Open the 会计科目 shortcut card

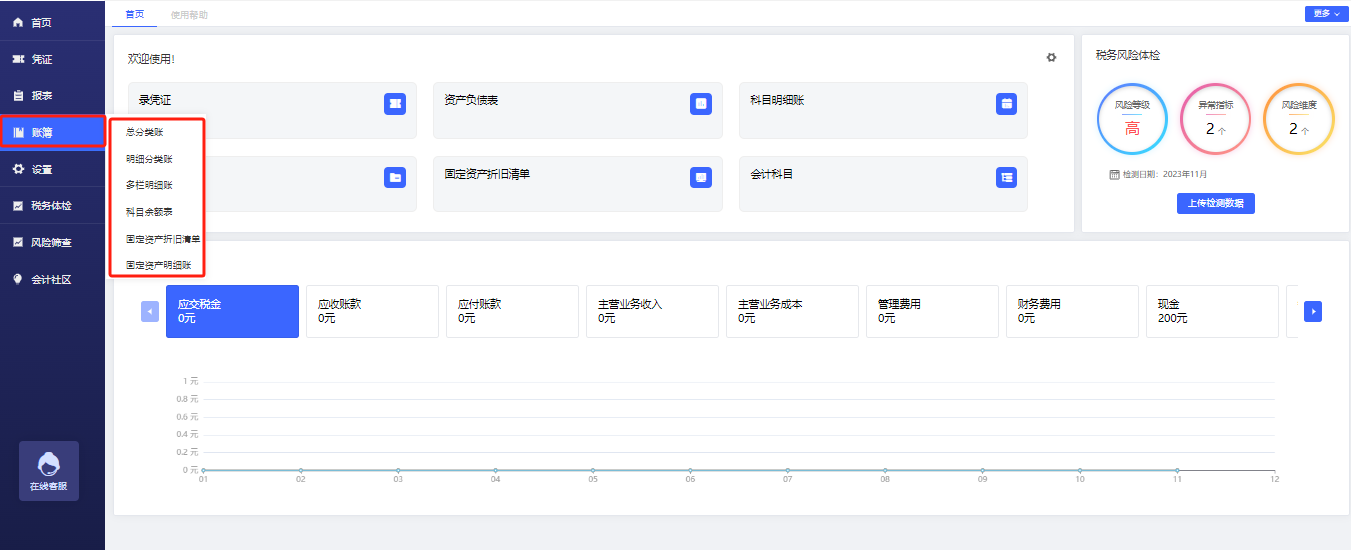[883, 183]
